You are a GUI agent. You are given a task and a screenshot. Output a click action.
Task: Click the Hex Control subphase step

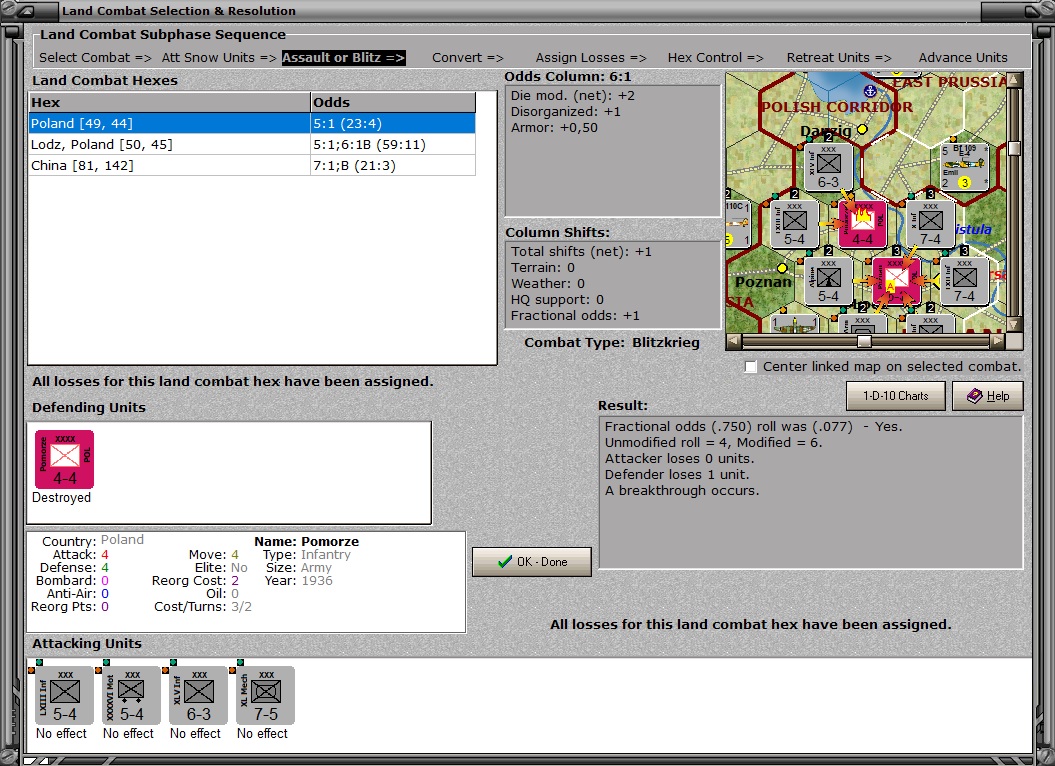pos(715,58)
